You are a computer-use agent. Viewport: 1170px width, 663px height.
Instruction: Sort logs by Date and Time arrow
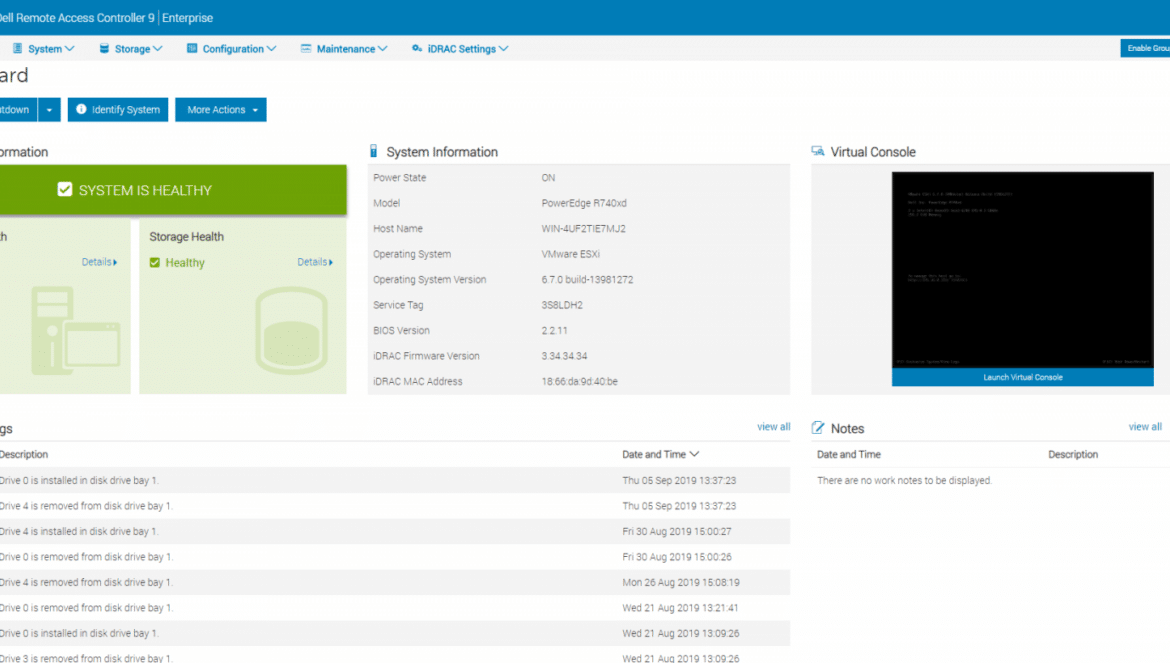(695, 454)
